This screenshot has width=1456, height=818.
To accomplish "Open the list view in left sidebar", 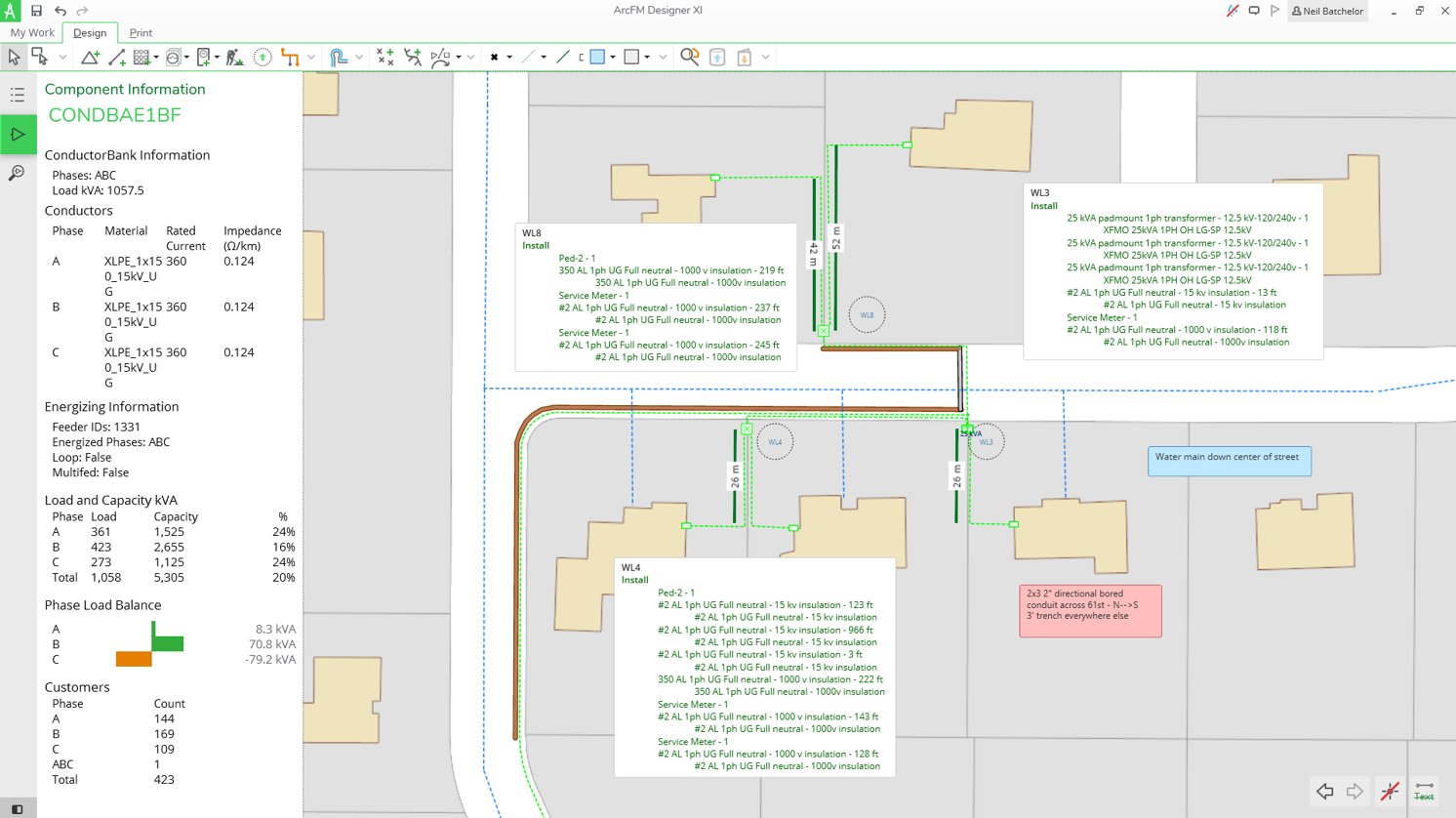I will (x=18, y=95).
